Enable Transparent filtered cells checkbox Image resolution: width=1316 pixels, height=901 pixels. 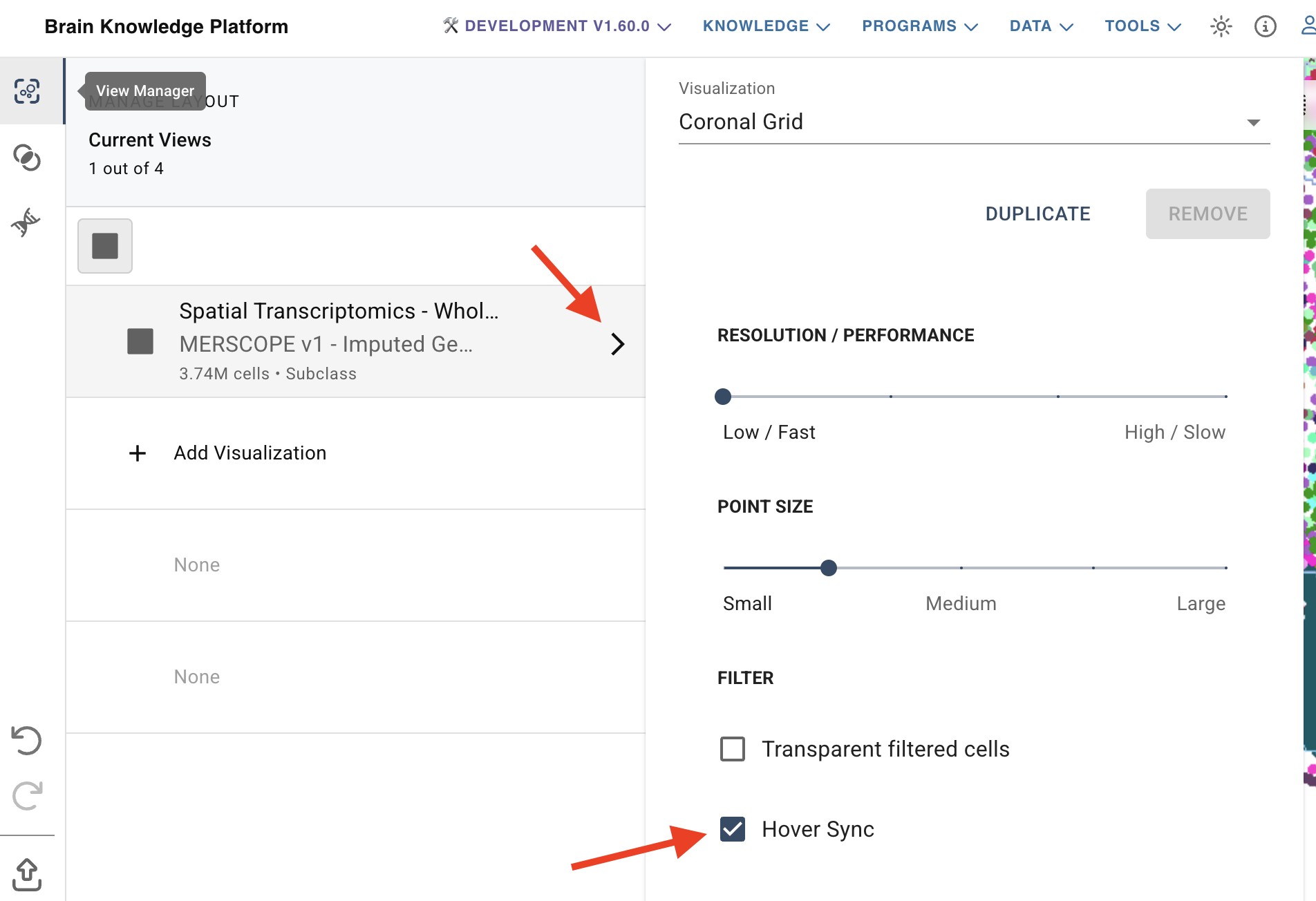733,749
